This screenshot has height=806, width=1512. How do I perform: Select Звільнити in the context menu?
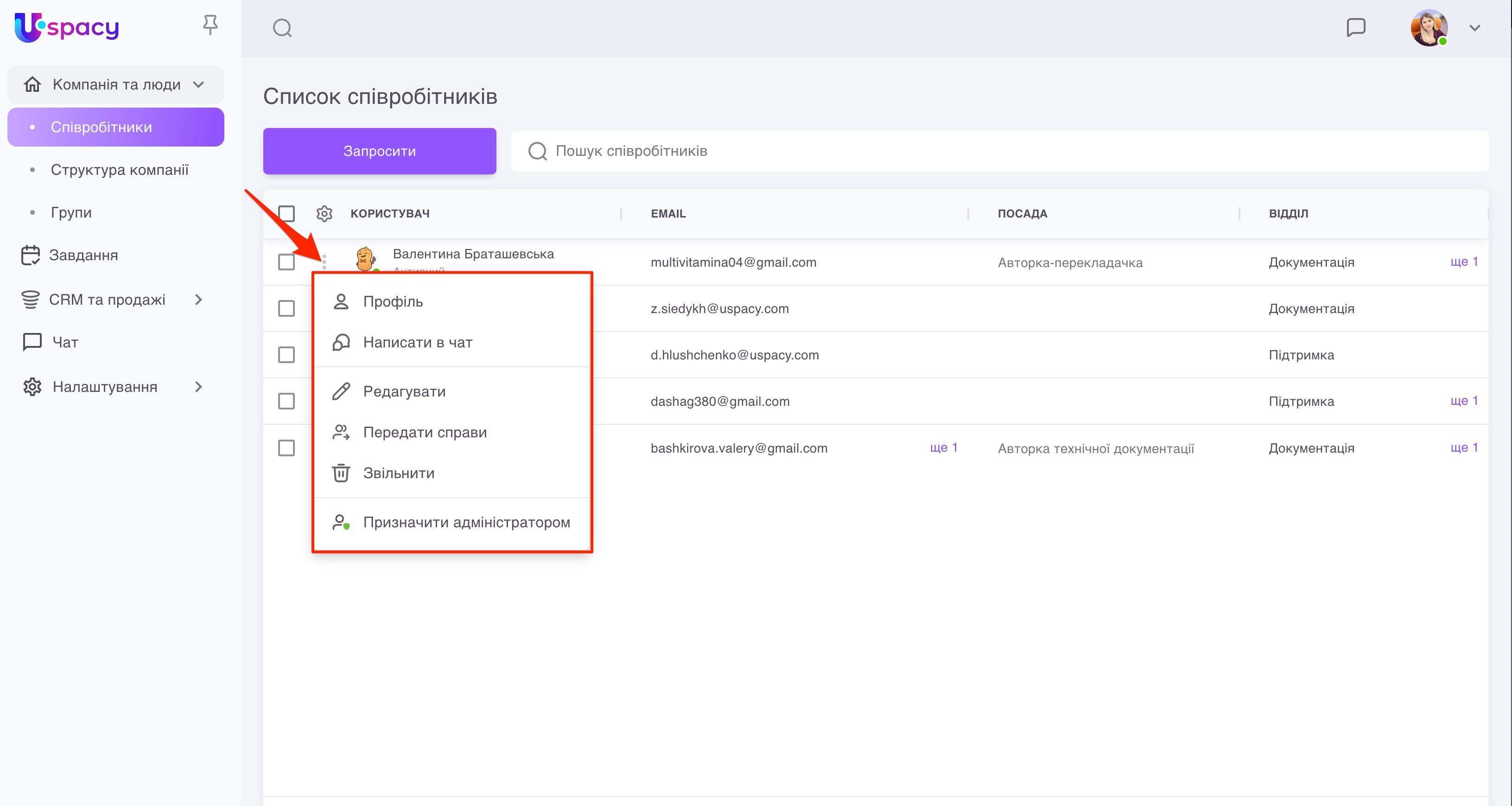click(399, 473)
